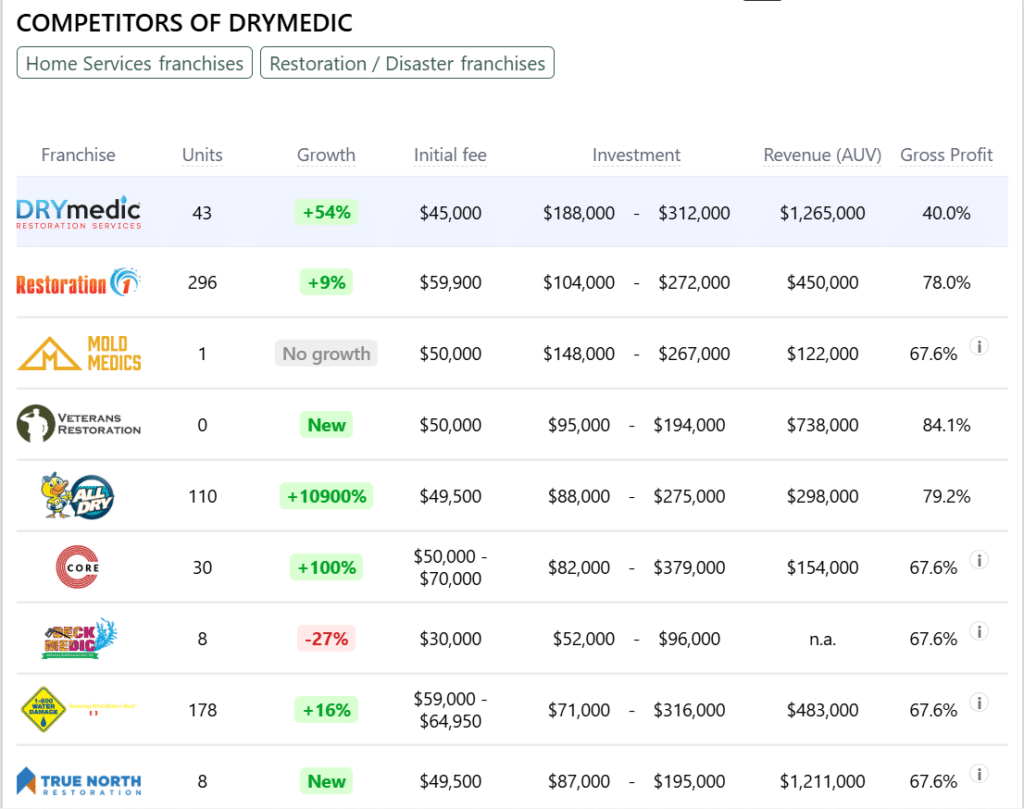Click the Franchise column header

78,155
